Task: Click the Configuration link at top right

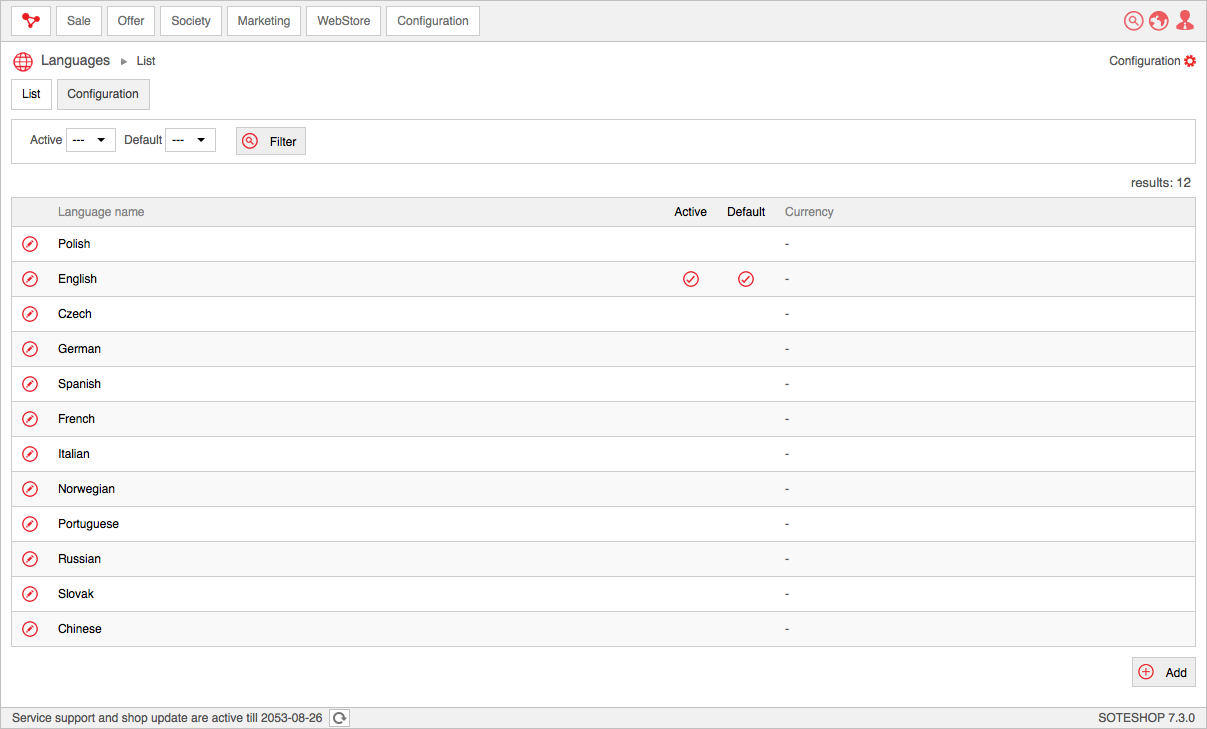Action: pos(1145,61)
